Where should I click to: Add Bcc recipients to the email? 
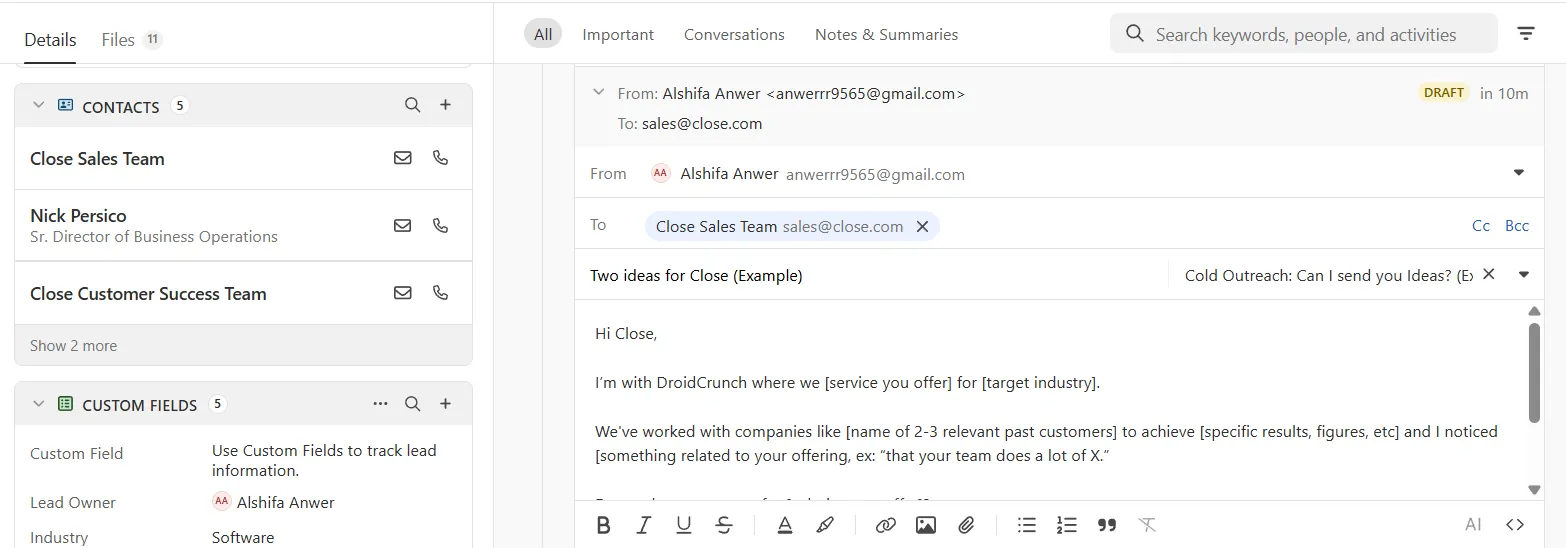1517,226
